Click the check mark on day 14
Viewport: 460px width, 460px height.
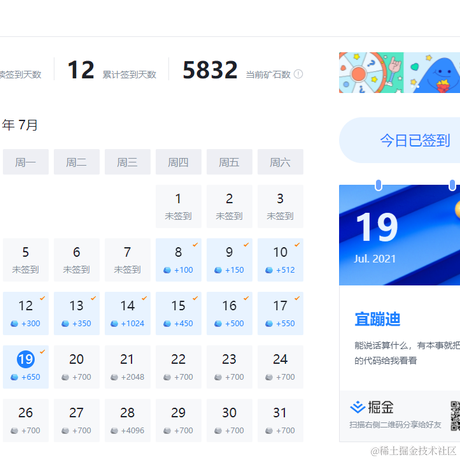coord(144,298)
